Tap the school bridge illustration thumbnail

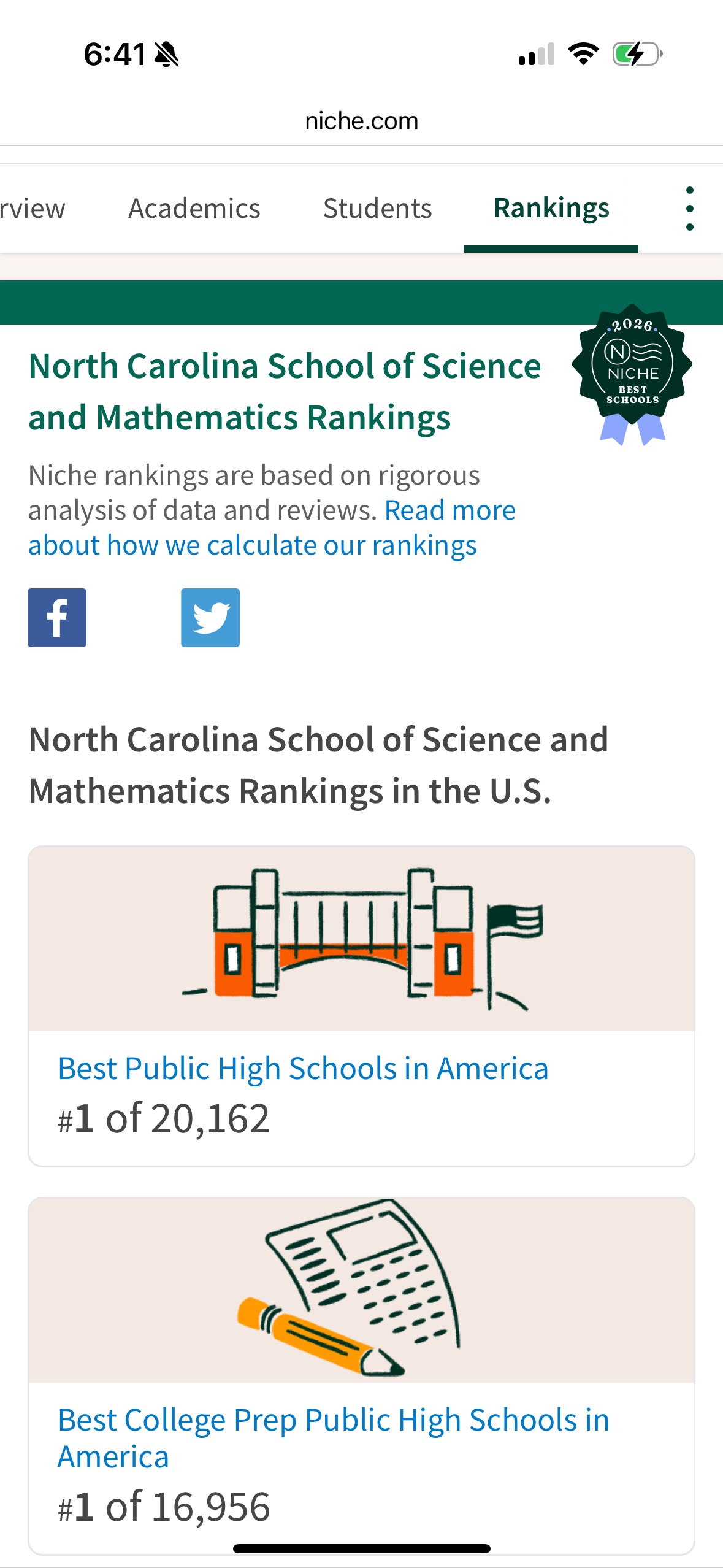click(x=362, y=939)
